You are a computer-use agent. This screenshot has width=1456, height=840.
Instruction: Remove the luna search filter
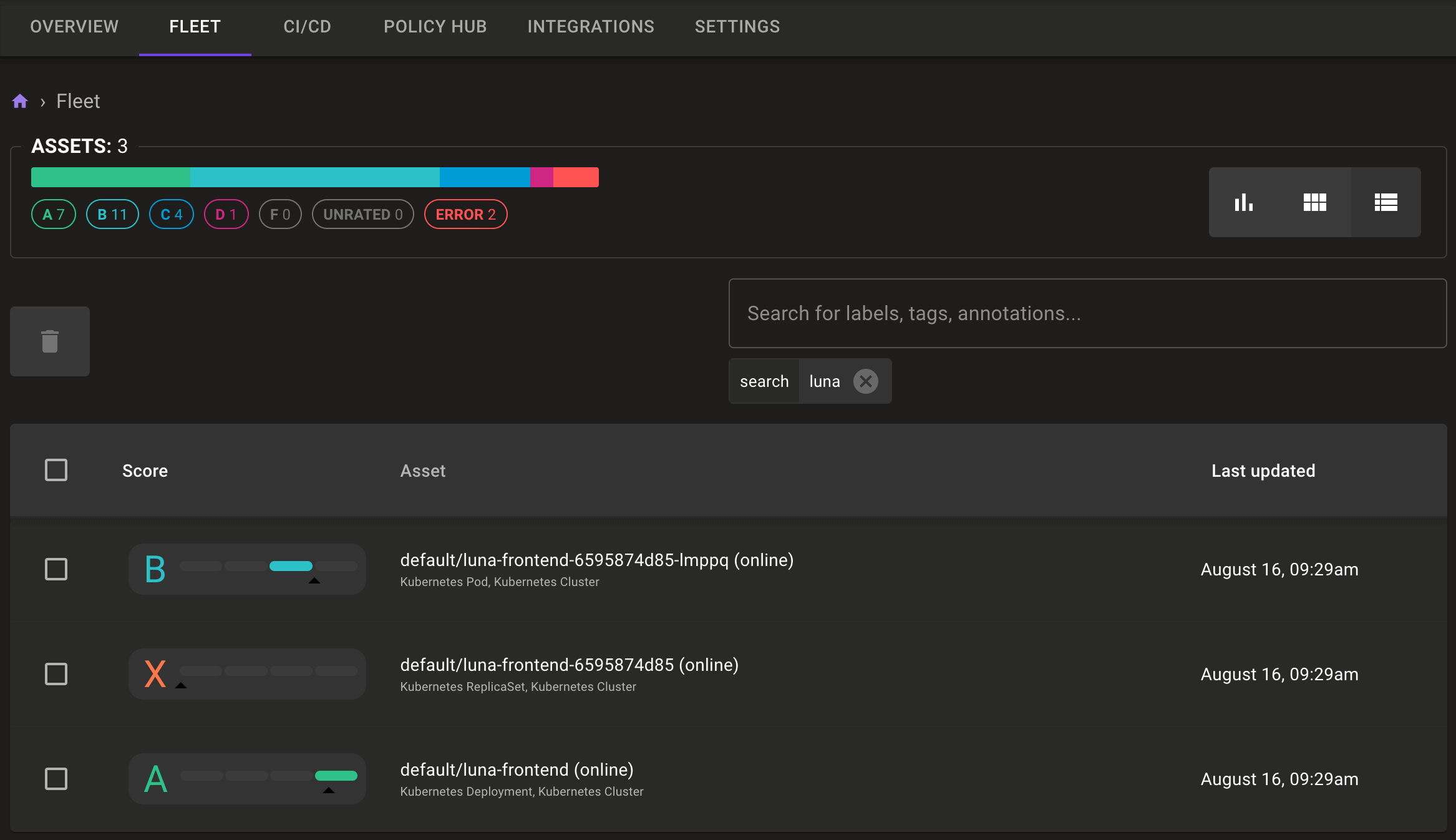865,381
